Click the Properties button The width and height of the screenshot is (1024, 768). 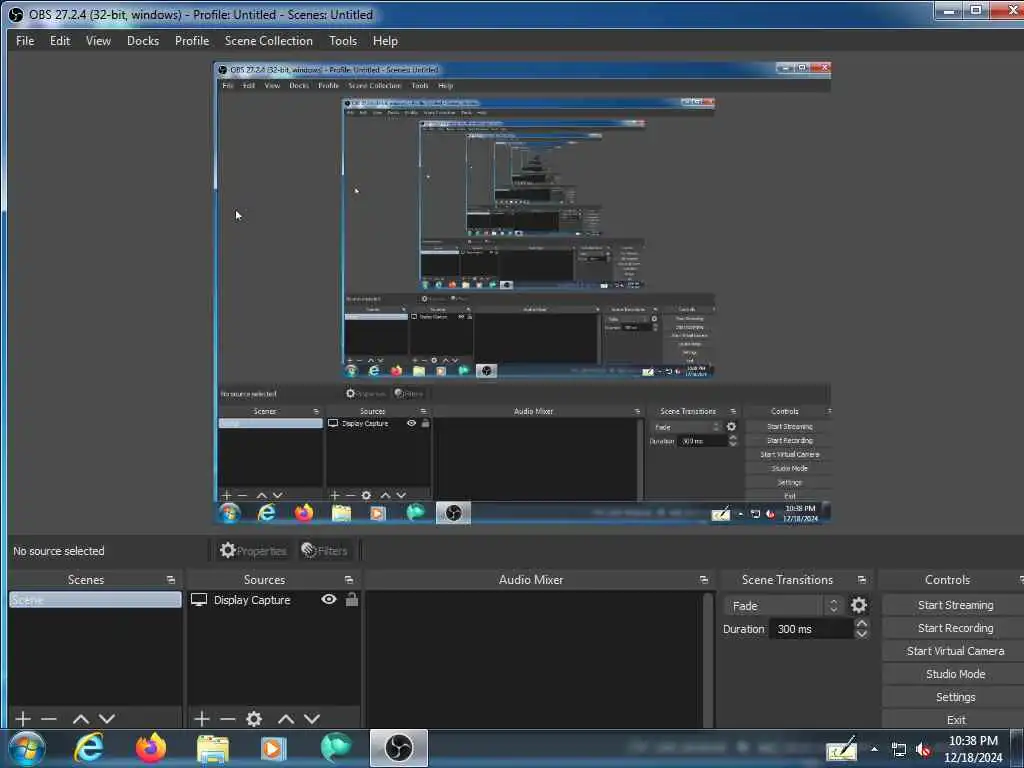[x=253, y=551]
